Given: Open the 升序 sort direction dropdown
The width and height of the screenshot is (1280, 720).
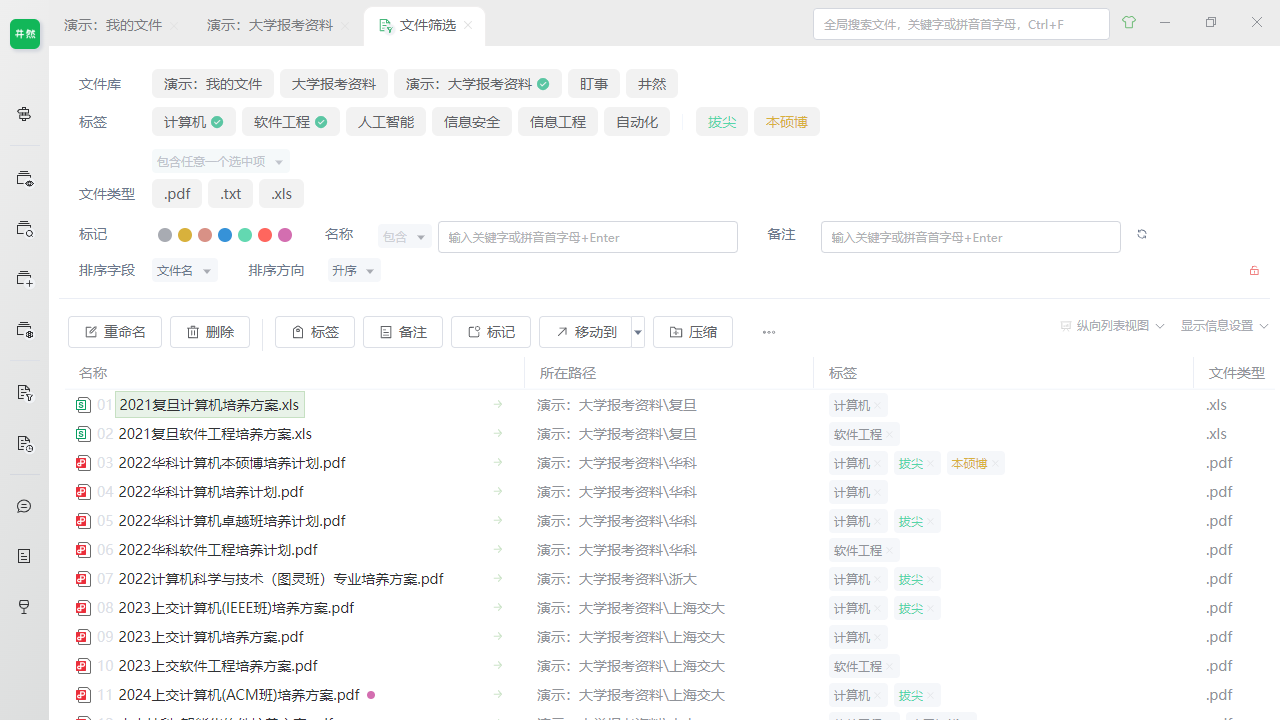Looking at the screenshot, I should (x=353, y=270).
